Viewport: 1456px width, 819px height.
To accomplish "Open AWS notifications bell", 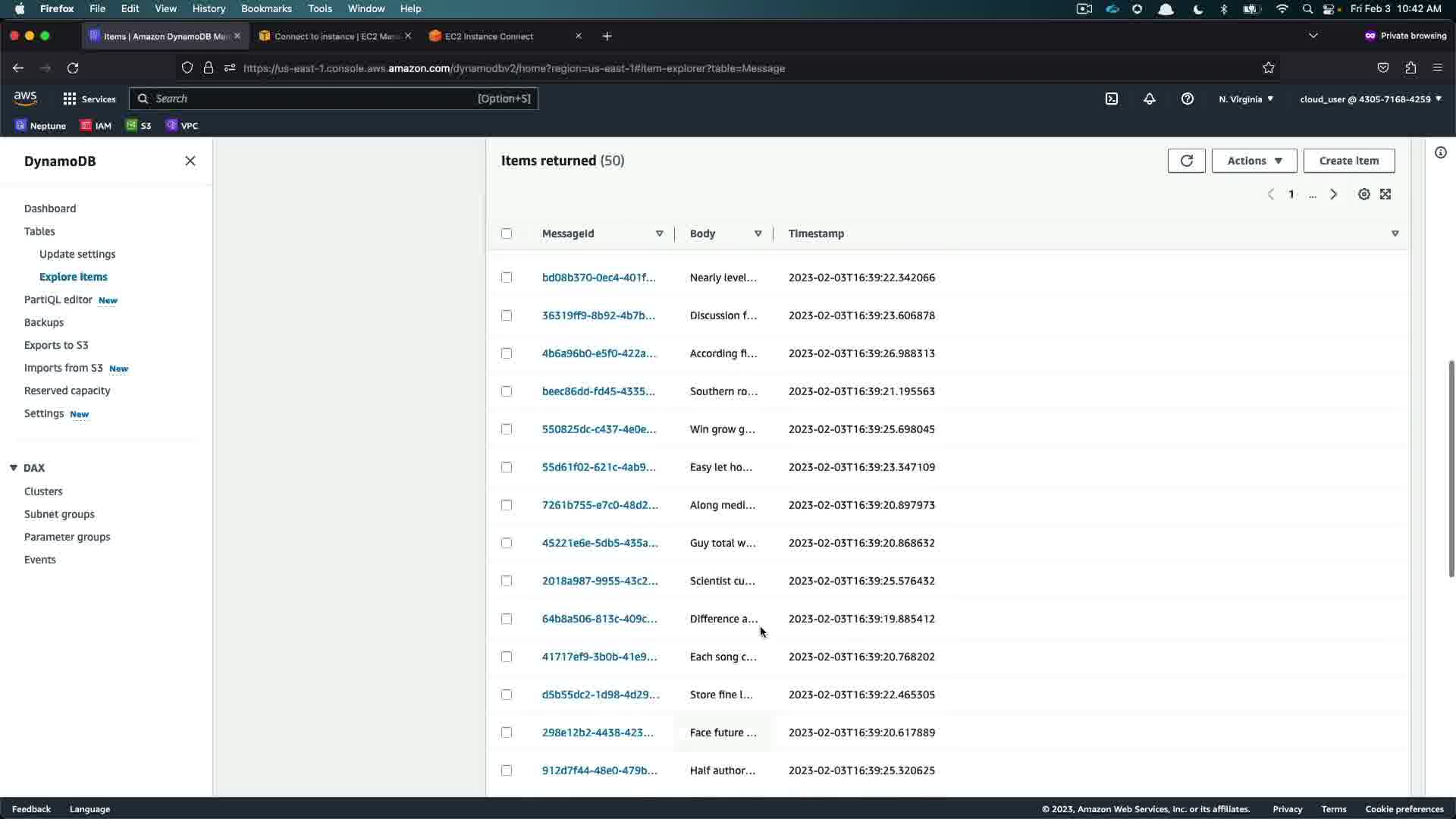I will [x=1150, y=99].
